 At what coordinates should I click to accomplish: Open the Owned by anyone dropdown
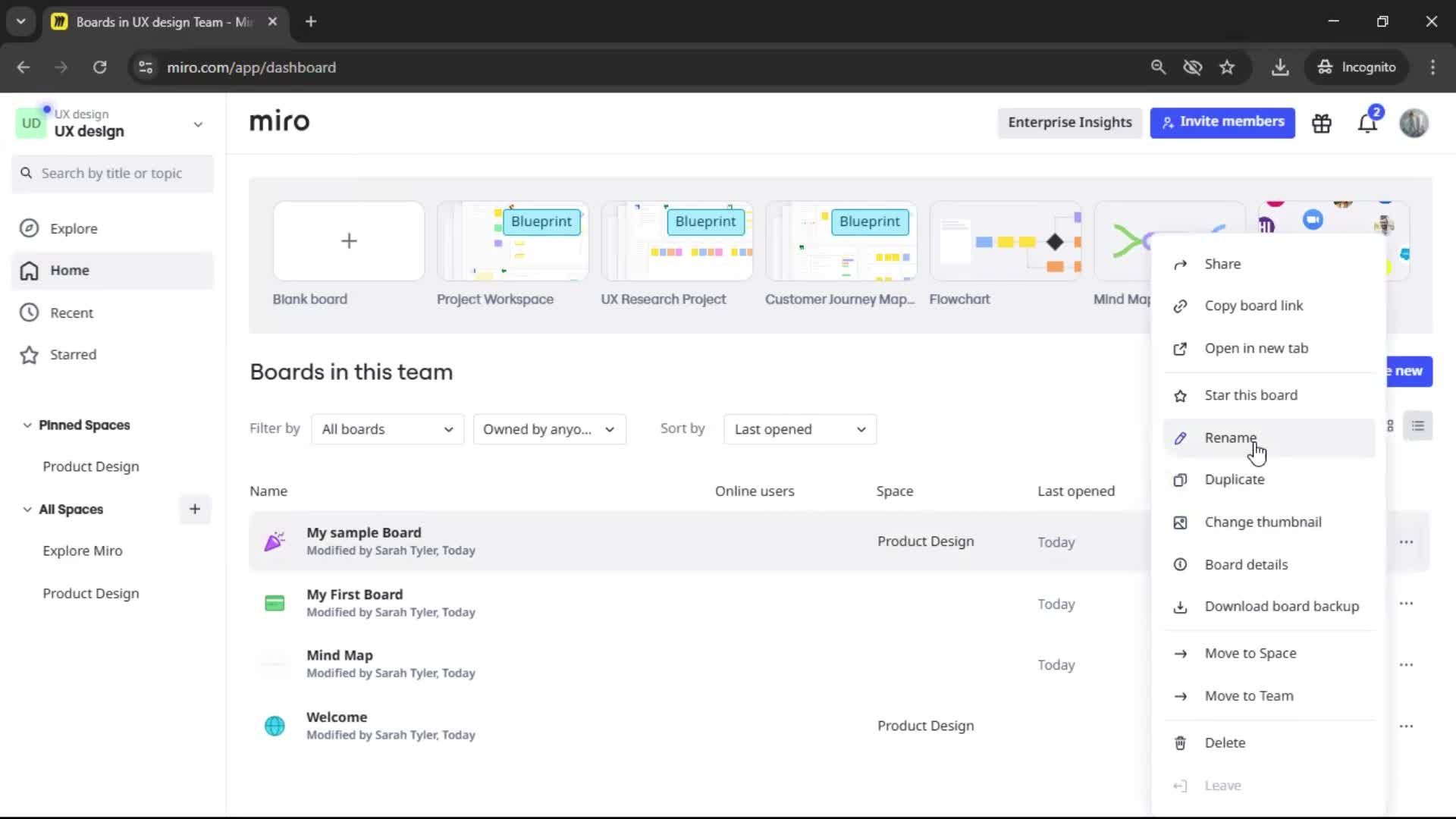(550, 429)
